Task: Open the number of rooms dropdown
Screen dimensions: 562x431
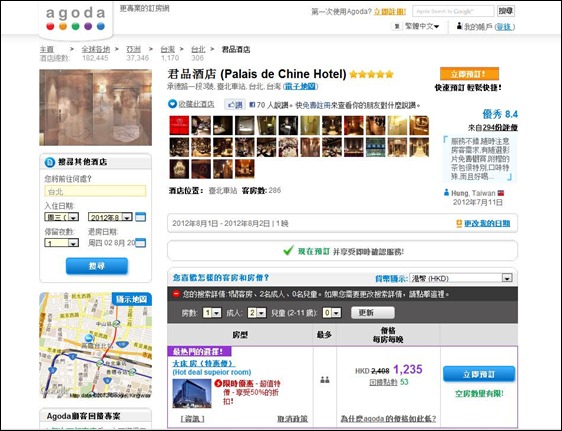Action: pyautogui.click(x=211, y=313)
